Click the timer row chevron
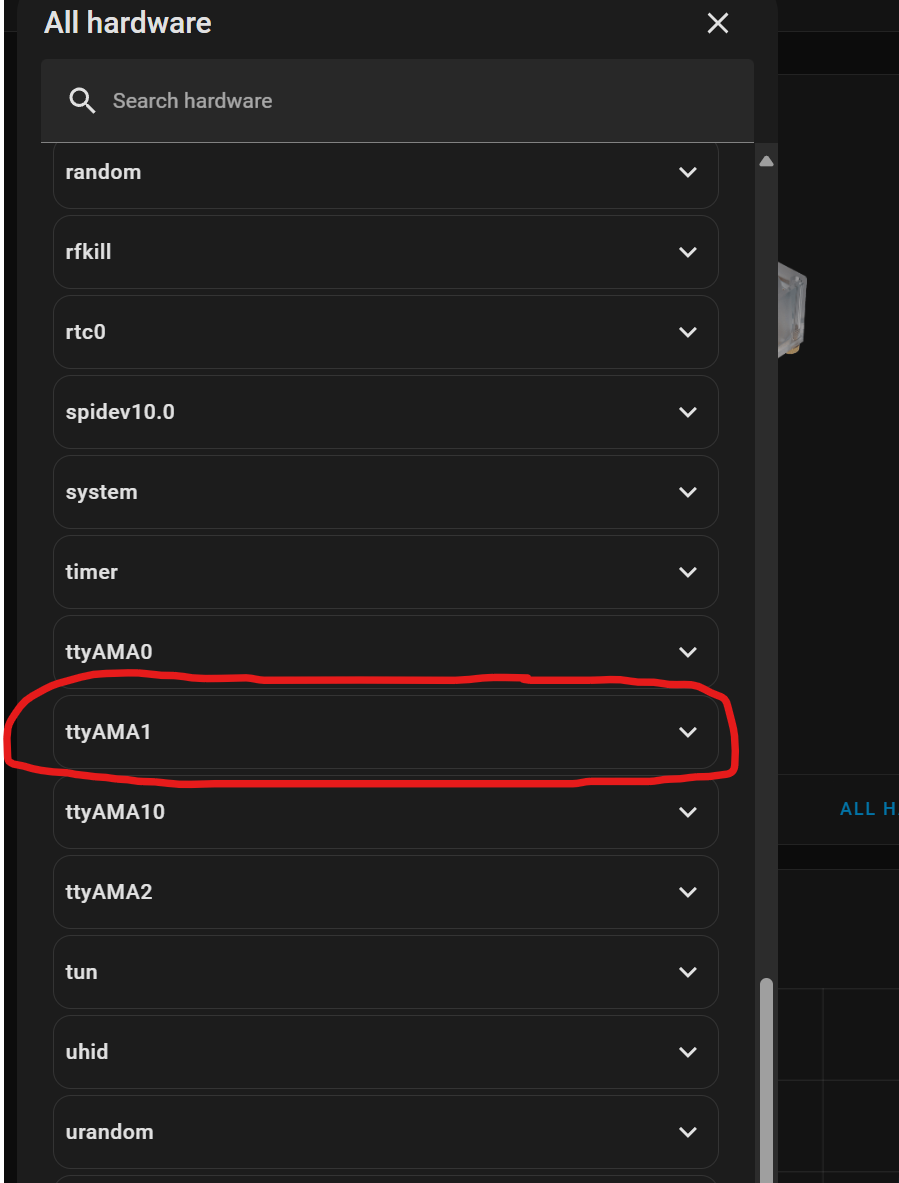Image resolution: width=899 pixels, height=1183 pixels. [687, 572]
